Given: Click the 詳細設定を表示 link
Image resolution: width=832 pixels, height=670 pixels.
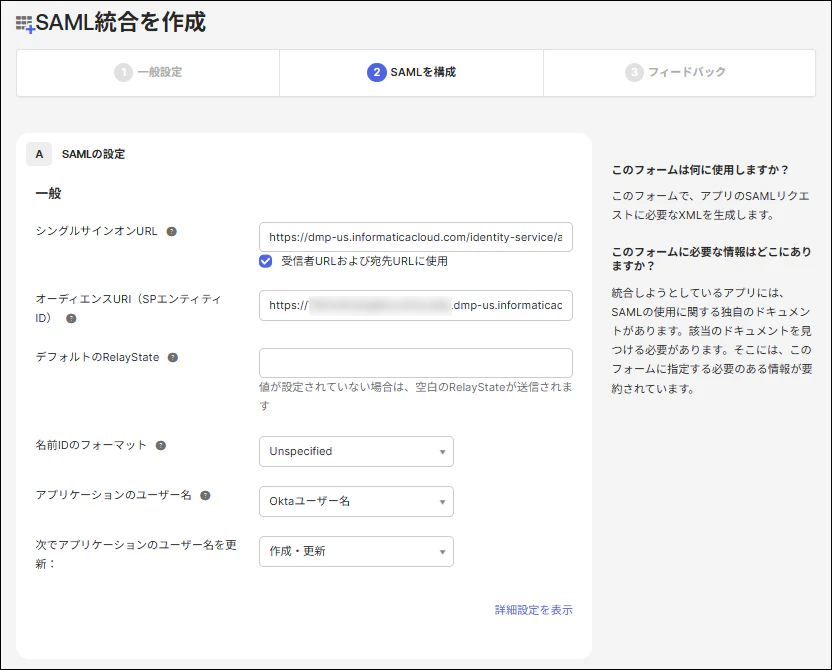Looking at the screenshot, I should click(x=533, y=609).
